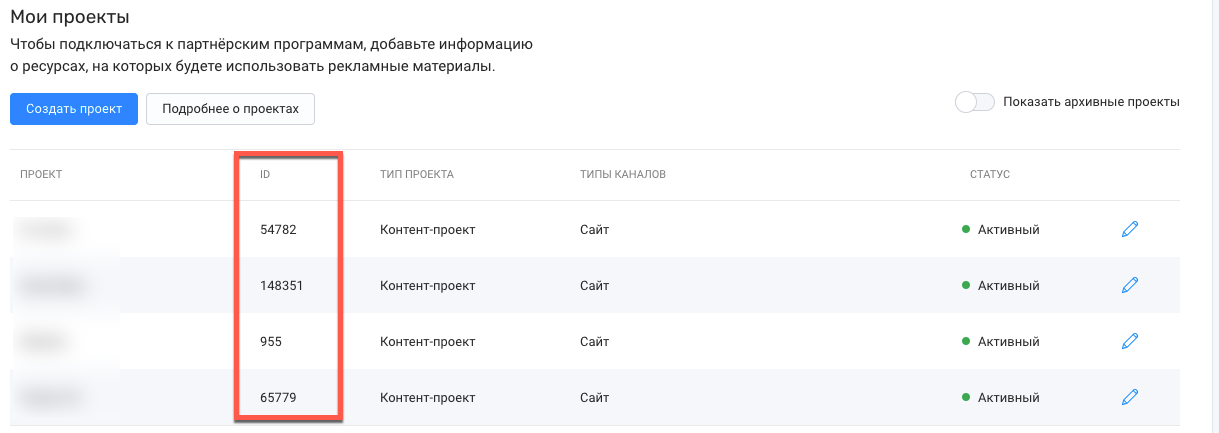Click the blurred project name in first row

[48, 230]
